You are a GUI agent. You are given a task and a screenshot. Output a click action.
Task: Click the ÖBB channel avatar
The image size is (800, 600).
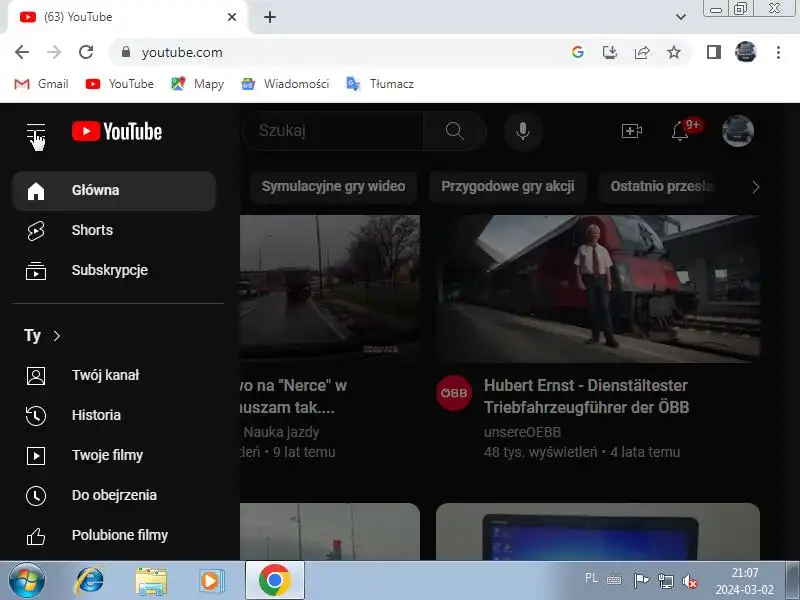(454, 393)
